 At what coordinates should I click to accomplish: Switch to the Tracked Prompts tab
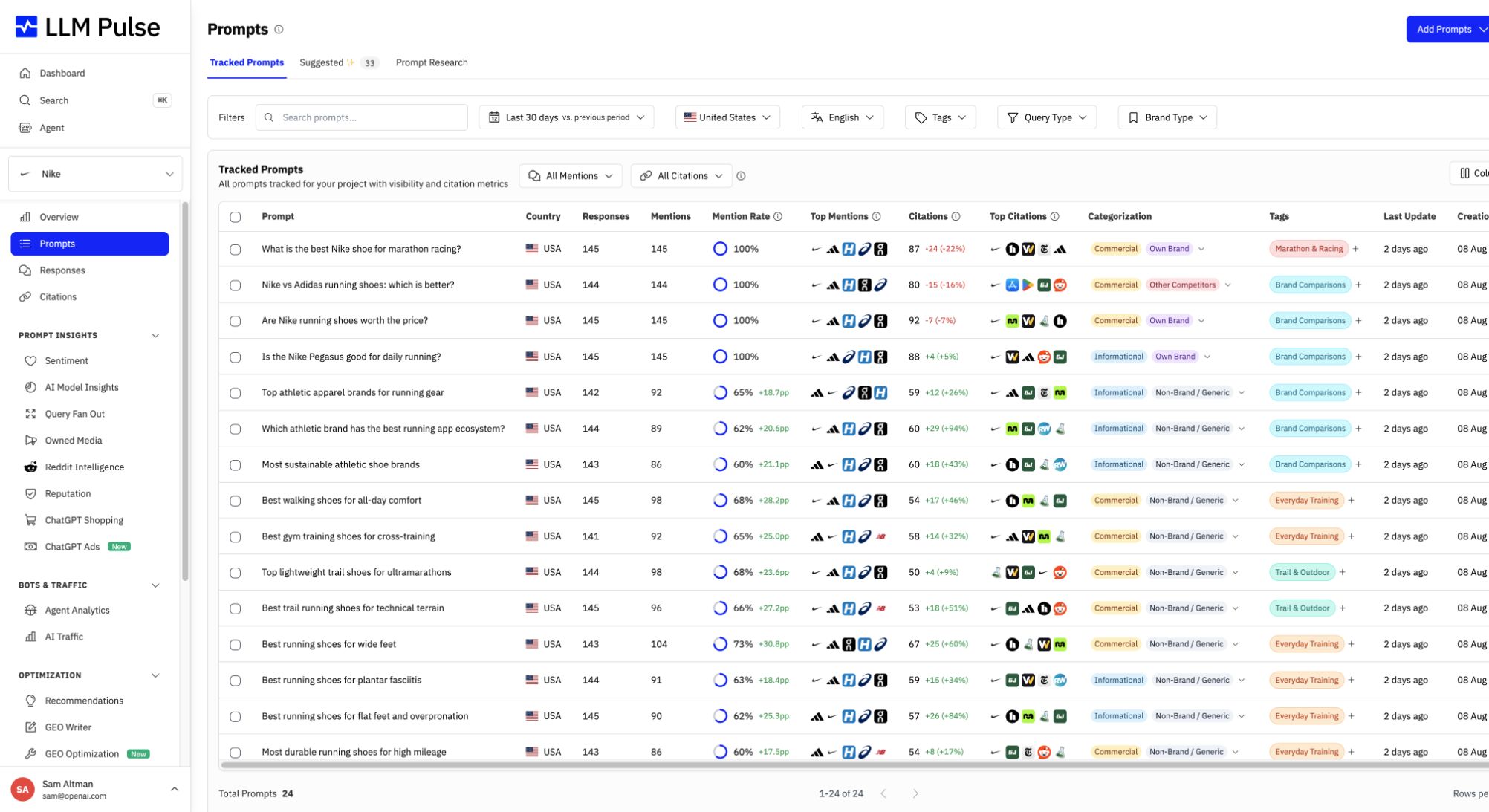(x=247, y=62)
